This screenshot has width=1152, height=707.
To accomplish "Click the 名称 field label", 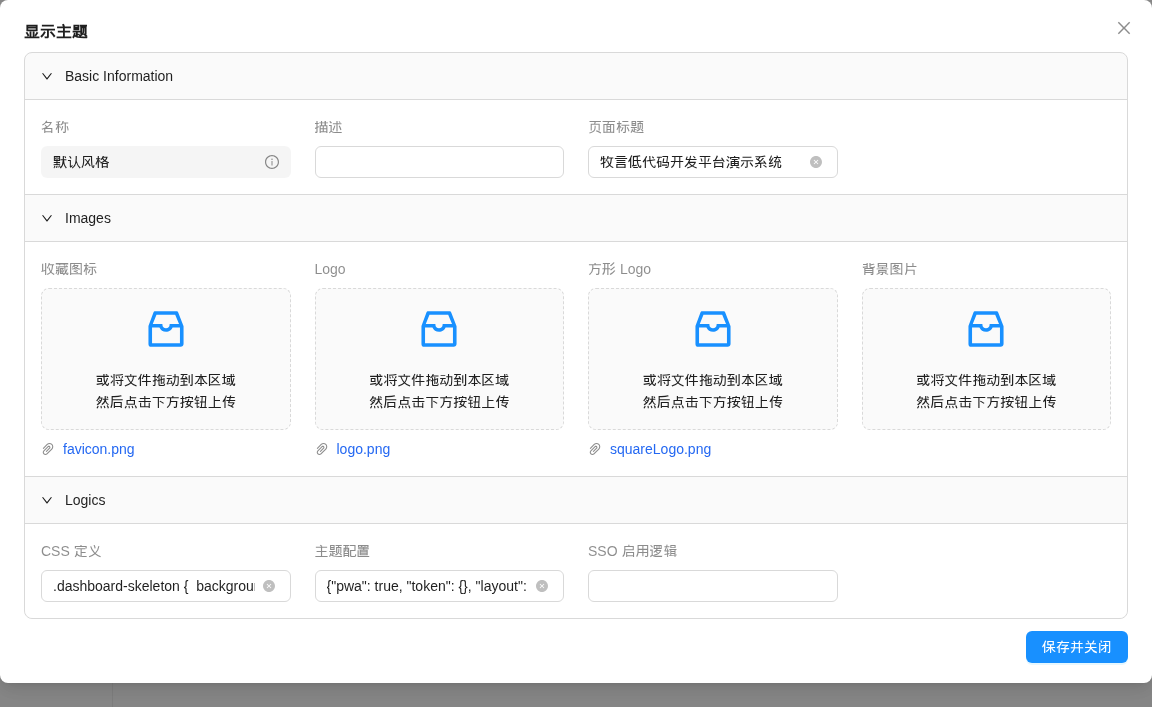I will pos(55,127).
